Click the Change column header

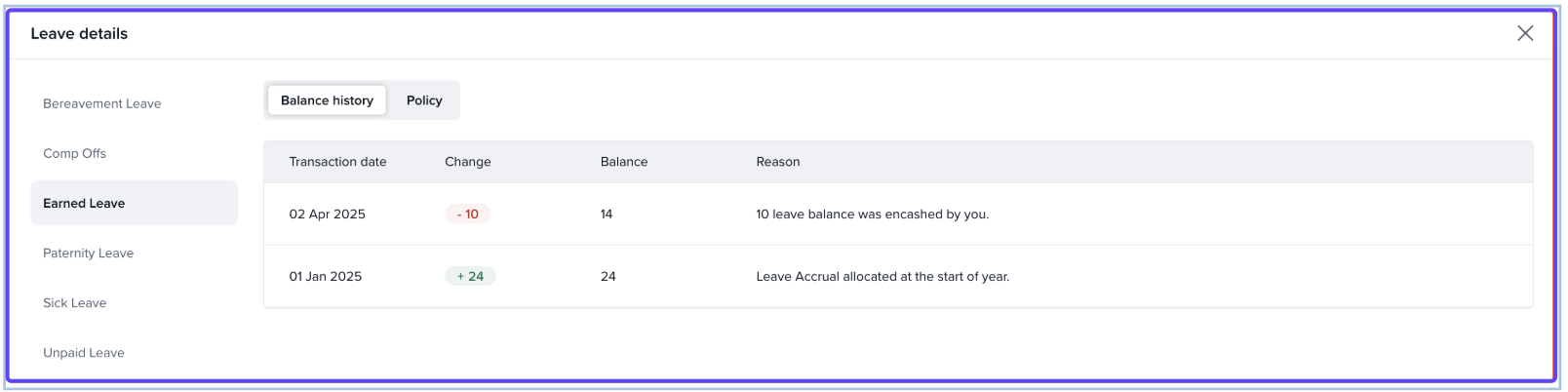click(x=467, y=162)
